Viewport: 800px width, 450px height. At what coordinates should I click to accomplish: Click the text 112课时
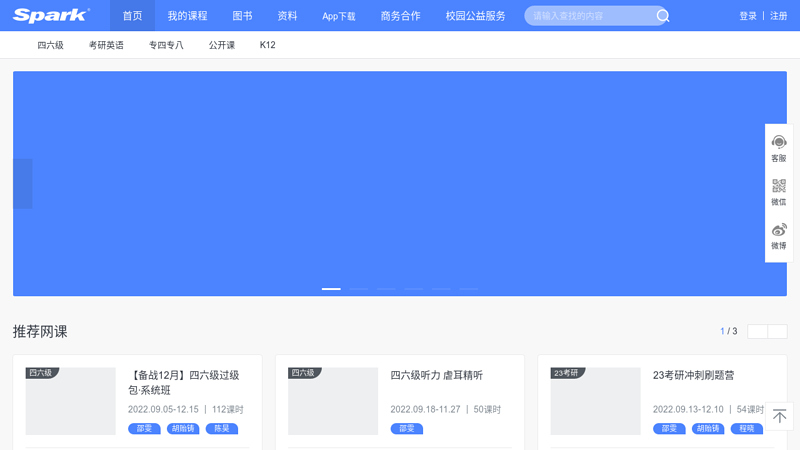pos(228,409)
